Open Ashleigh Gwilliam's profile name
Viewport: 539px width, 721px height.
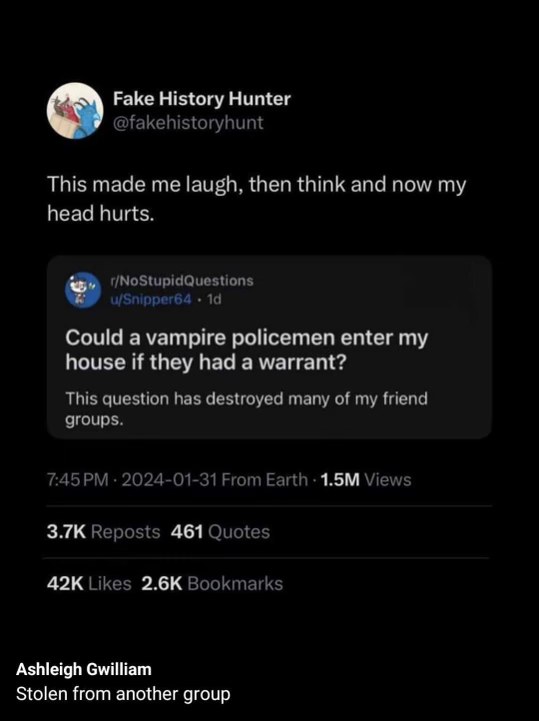click(84, 669)
